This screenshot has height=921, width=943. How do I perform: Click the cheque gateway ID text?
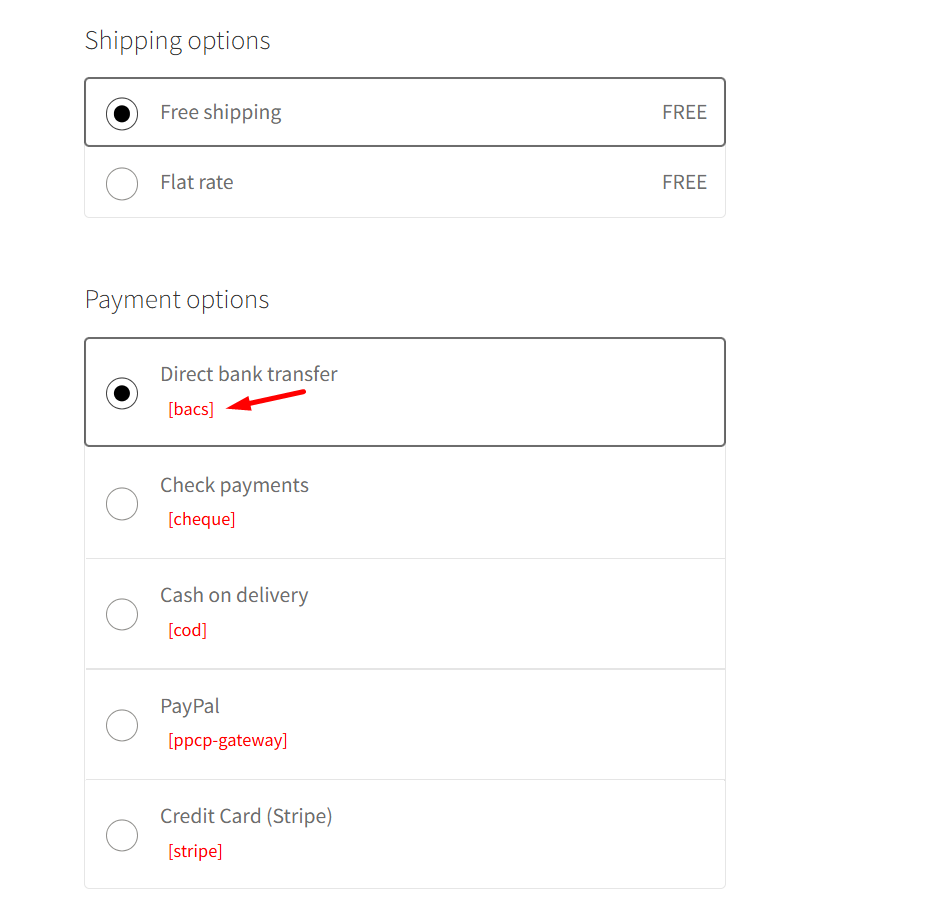tap(202, 518)
